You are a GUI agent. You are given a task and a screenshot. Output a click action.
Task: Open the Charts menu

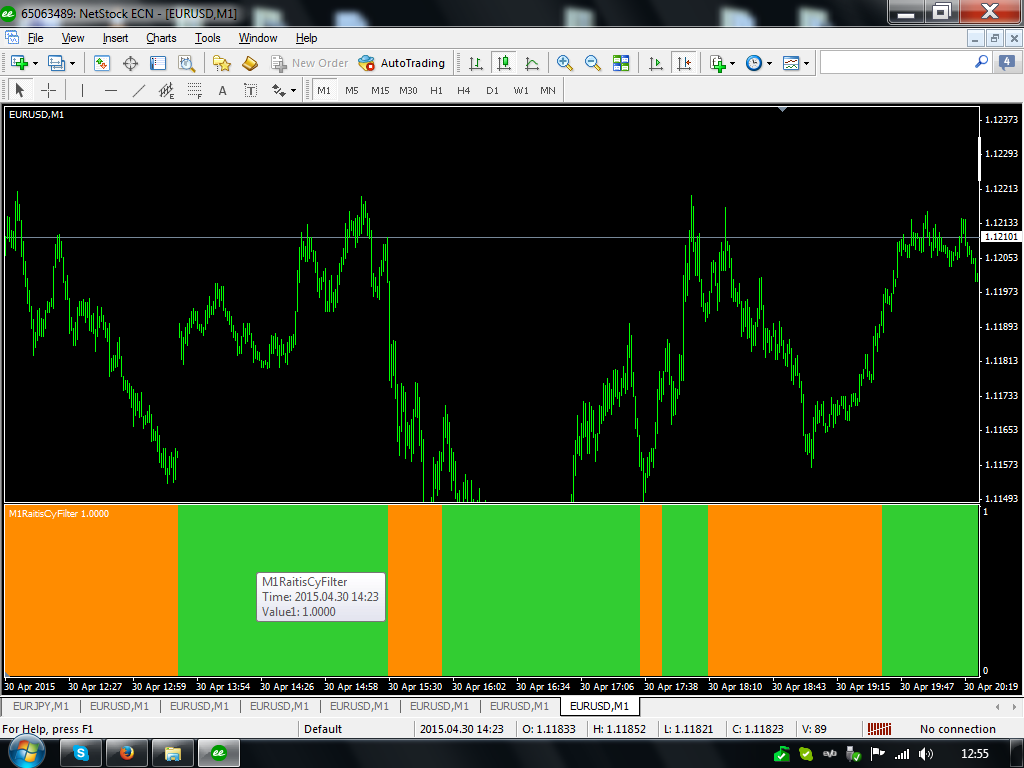(x=161, y=38)
